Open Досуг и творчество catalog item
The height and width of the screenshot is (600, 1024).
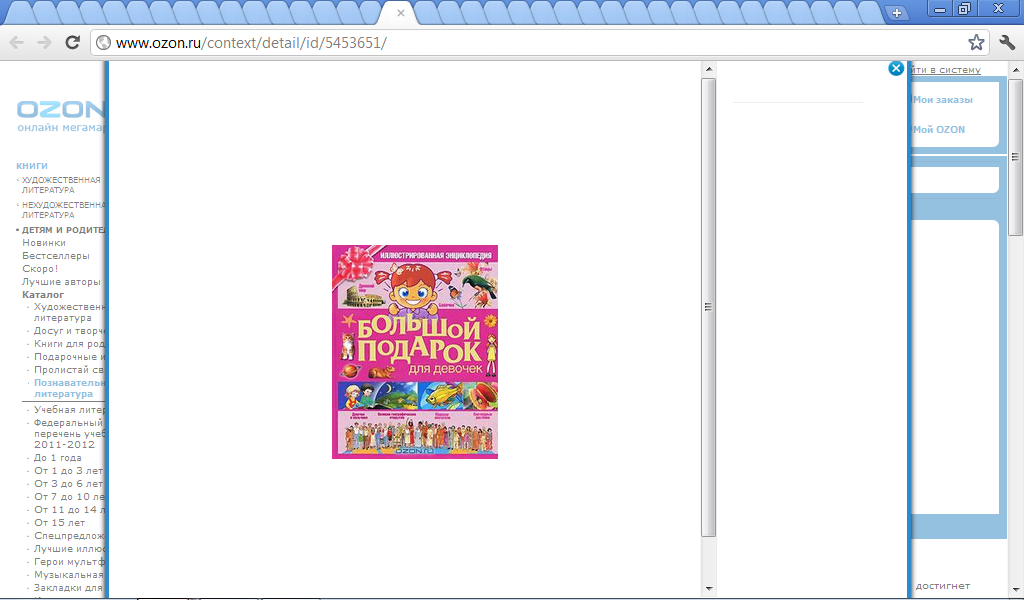coord(69,331)
